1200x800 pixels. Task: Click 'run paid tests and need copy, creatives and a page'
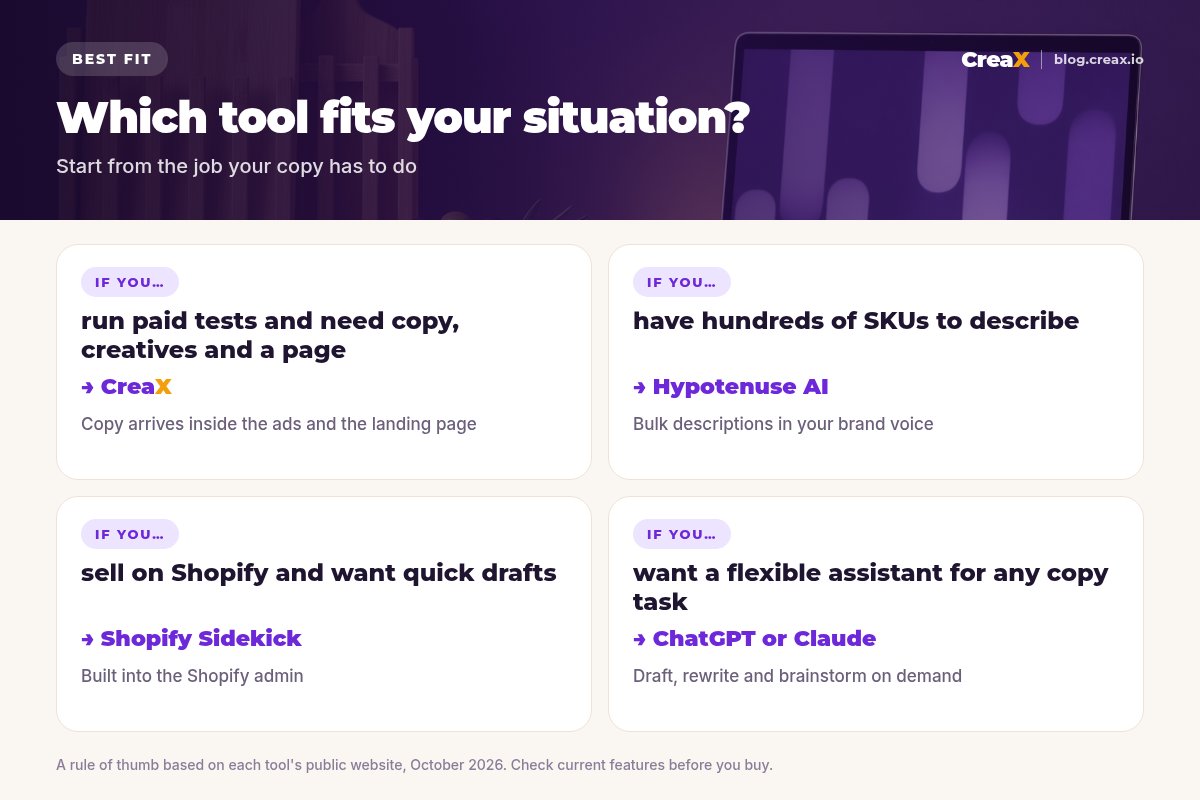coord(270,335)
